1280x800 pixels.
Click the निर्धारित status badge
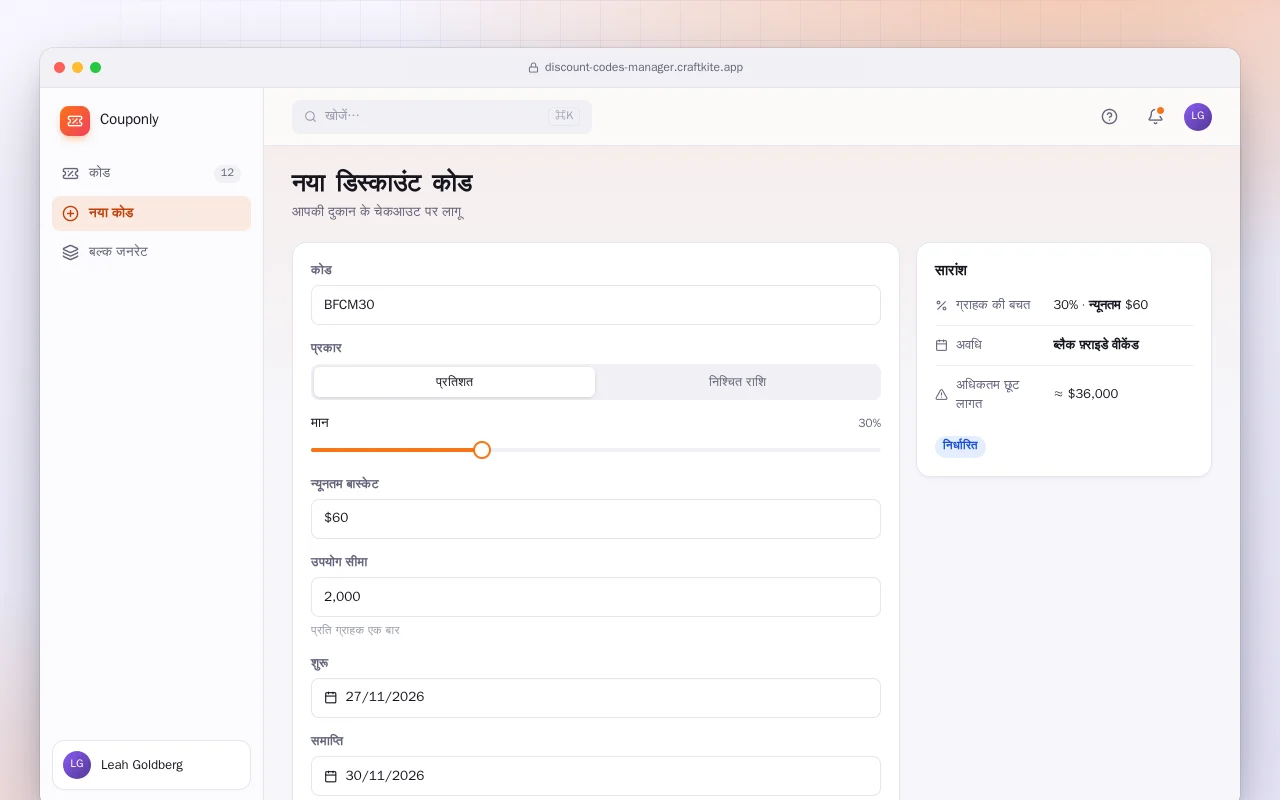point(960,446)
